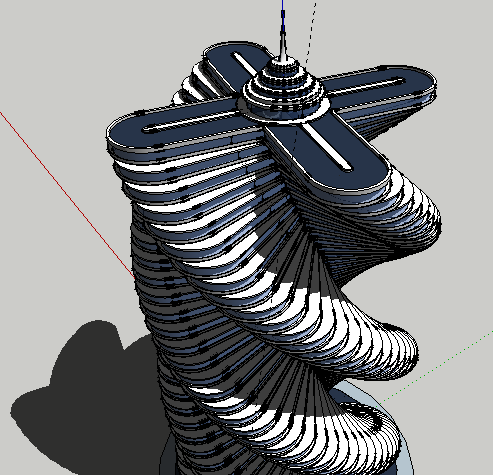The image size is (493, 475).
Task: Click the empty gray background area
Action: click(x=67, y=50)
